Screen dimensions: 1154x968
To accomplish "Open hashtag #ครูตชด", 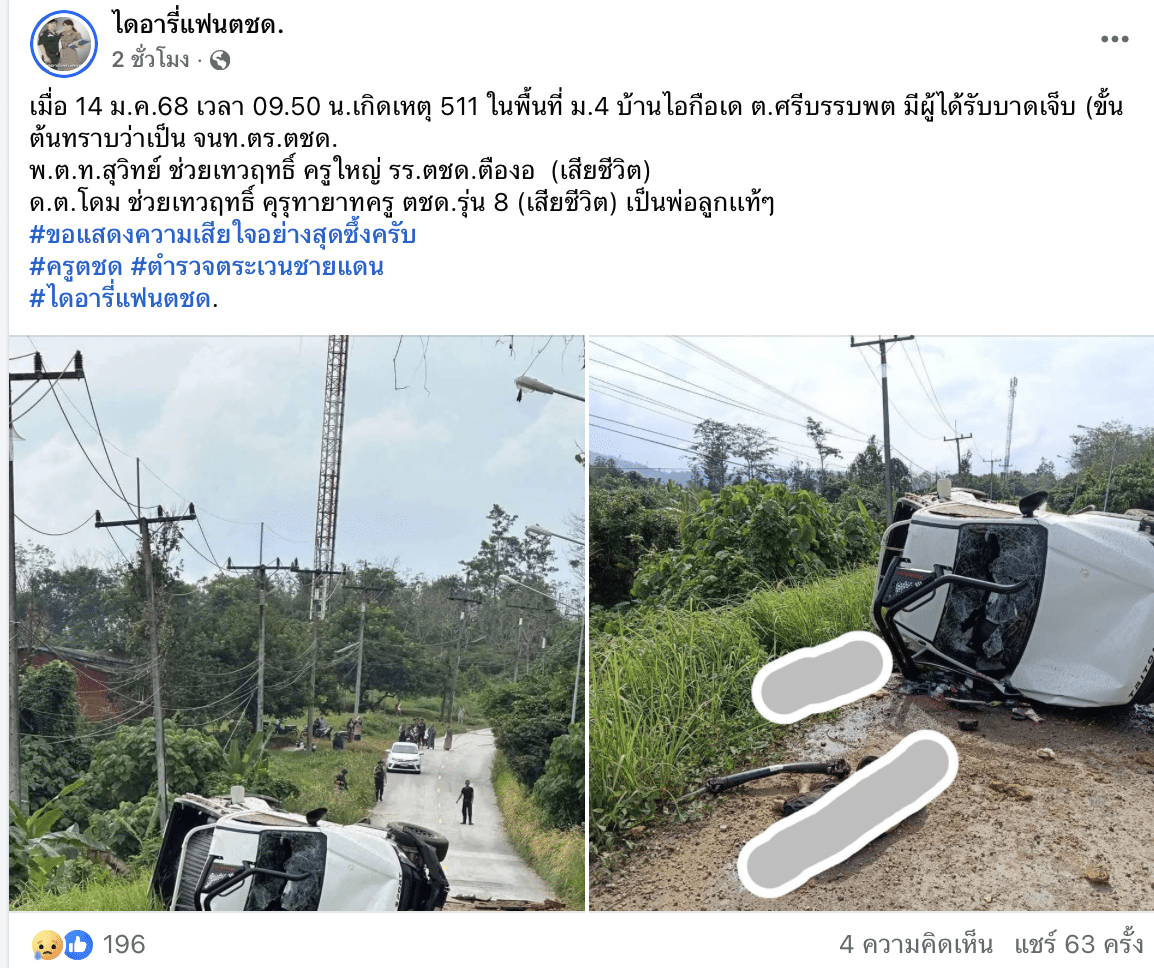I will point(76,266).
